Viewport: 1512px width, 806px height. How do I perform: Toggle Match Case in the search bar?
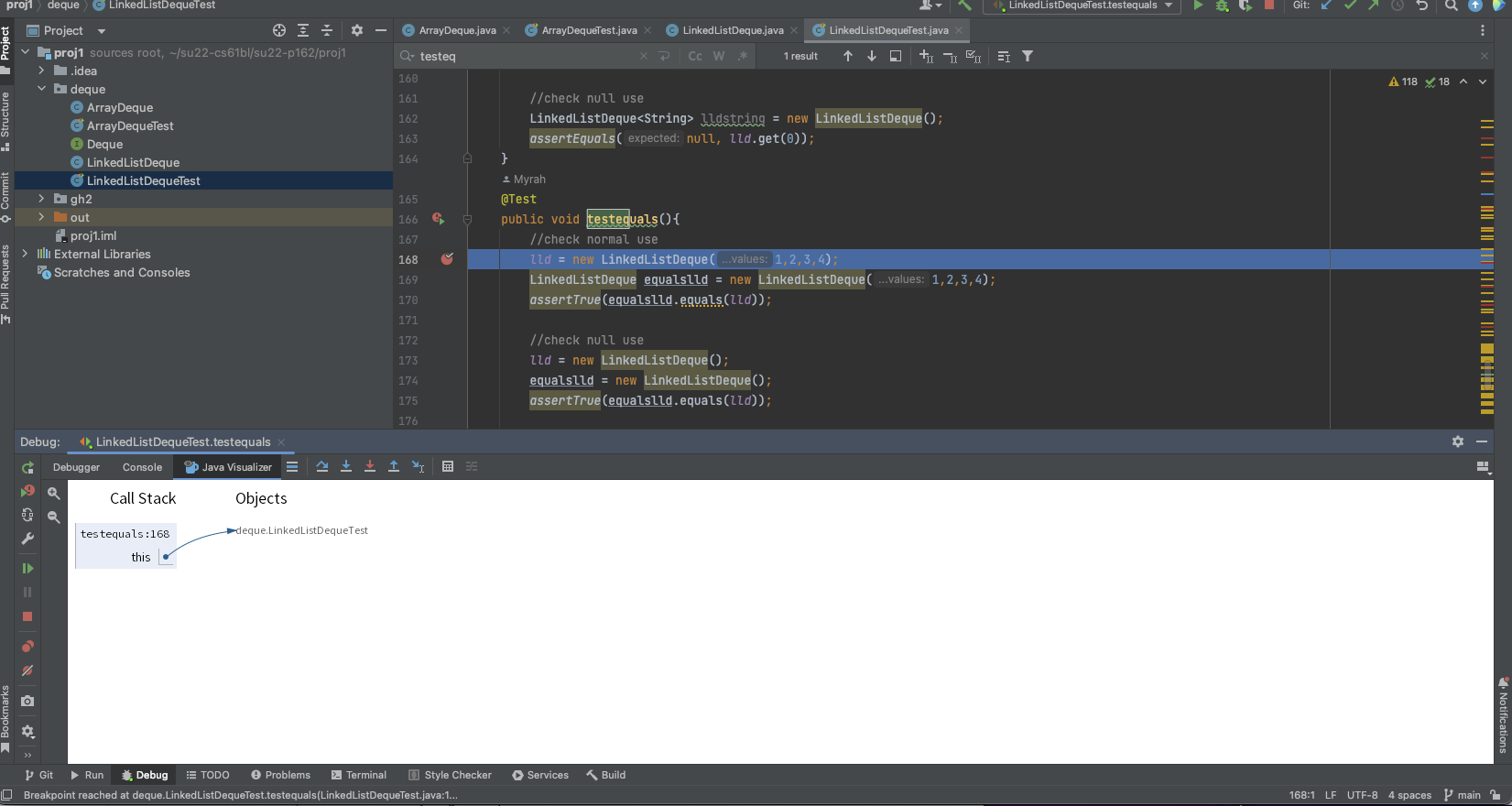(695, 57)
